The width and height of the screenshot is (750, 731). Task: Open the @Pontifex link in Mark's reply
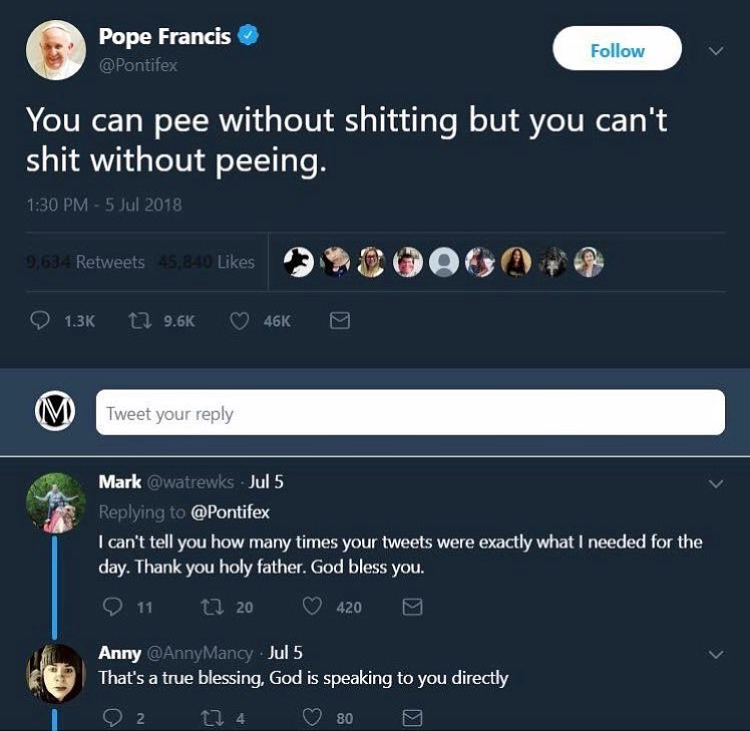click(x=230, y=512)
